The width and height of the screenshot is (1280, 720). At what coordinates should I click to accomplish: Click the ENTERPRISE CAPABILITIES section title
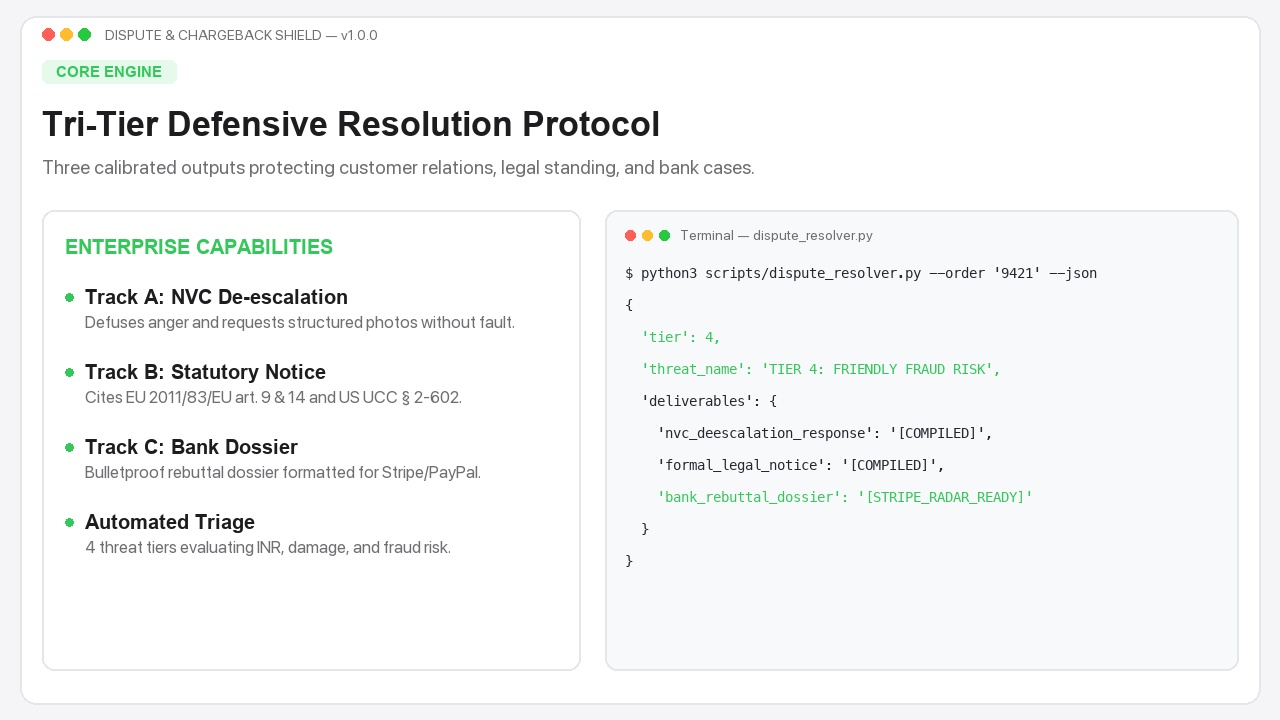click(x=199, y=247)
